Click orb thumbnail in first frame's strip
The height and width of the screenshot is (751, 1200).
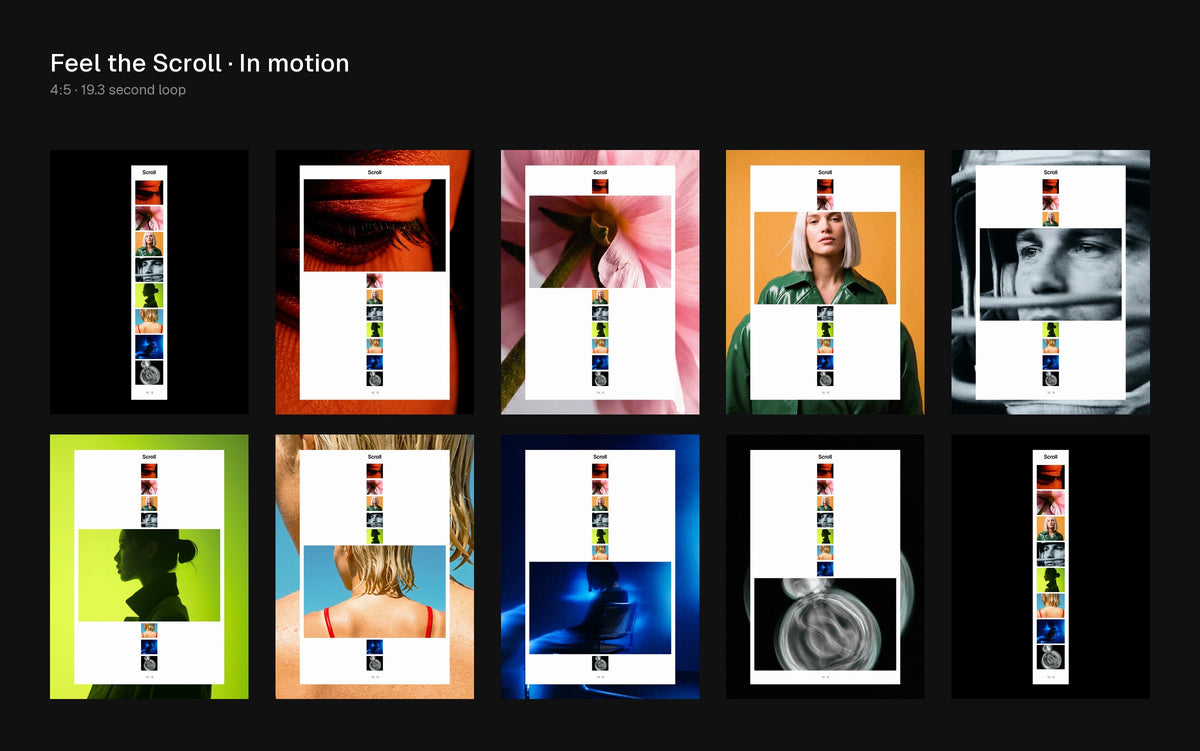pyautogui.click(x=149, y=372)
